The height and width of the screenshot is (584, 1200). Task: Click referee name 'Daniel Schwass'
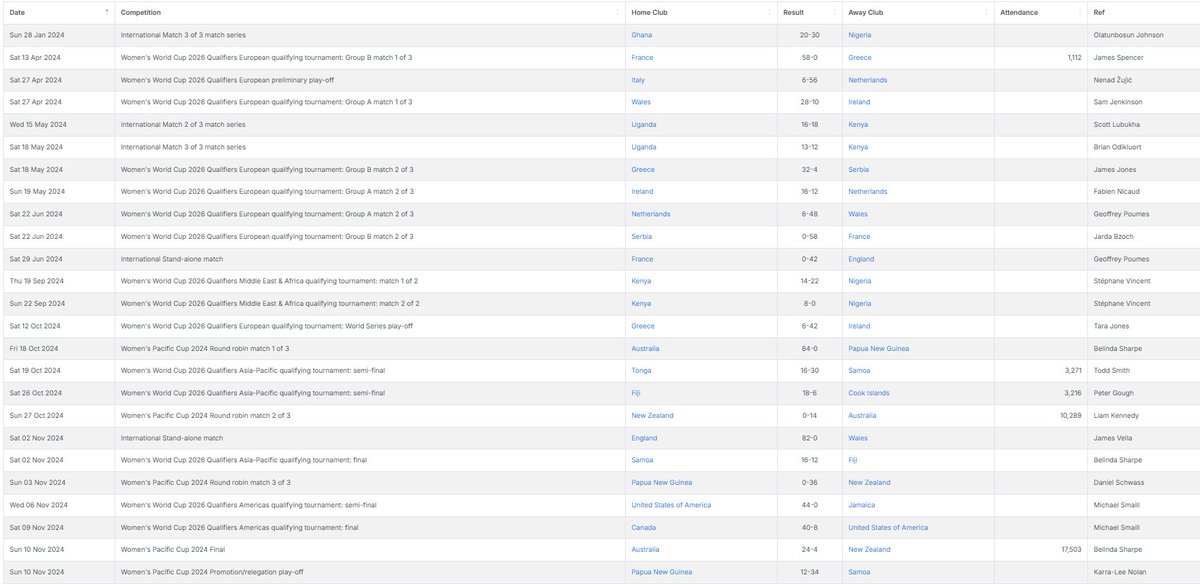tap(1119, 482)
